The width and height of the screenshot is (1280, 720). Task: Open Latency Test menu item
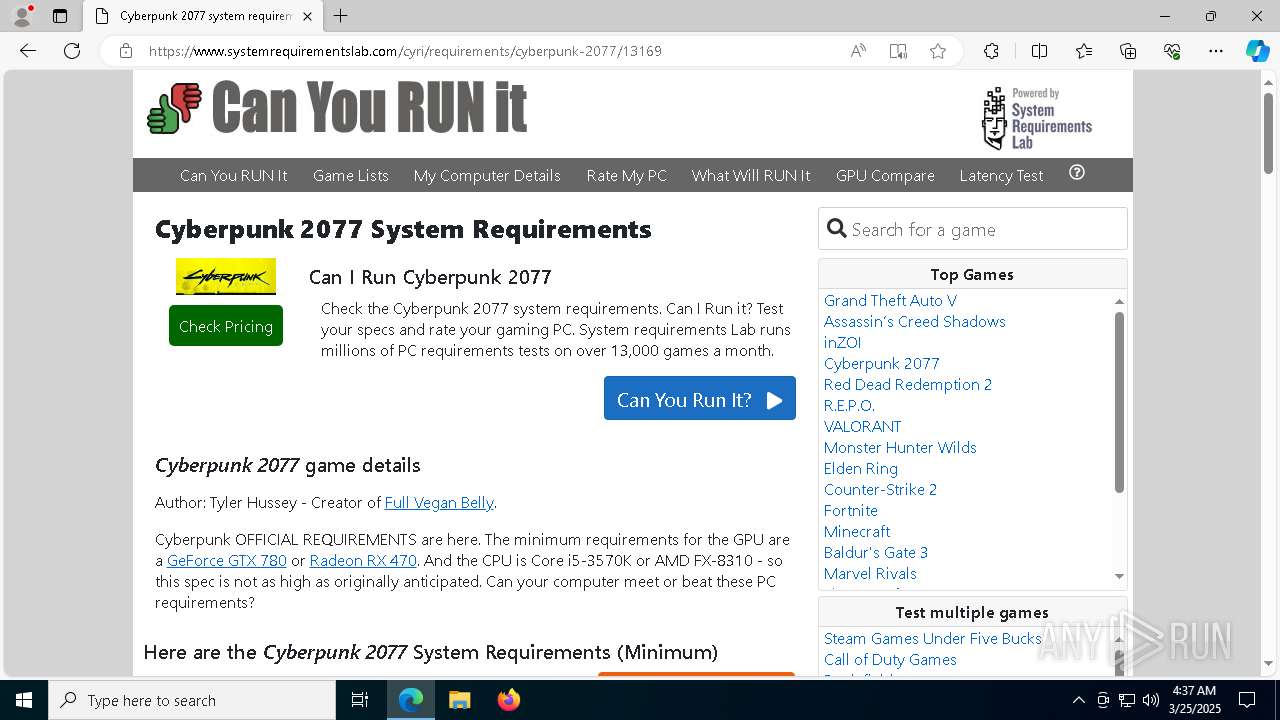click(x=1001, y=175)
